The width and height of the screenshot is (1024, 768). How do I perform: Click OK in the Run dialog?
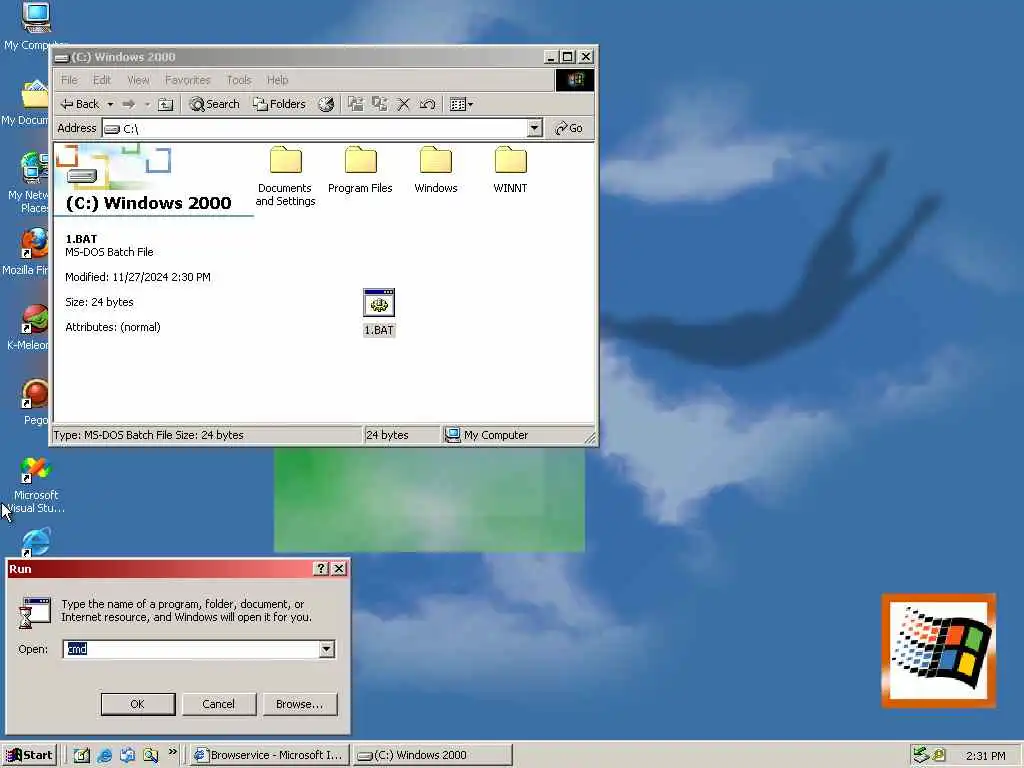(138, 704)
